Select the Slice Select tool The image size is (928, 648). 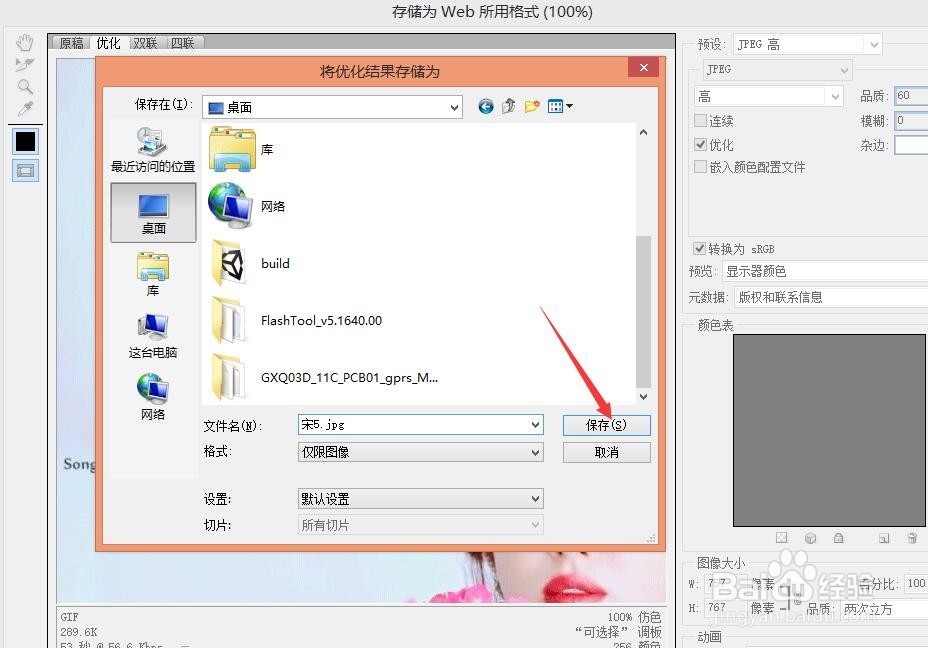point(25,64)
